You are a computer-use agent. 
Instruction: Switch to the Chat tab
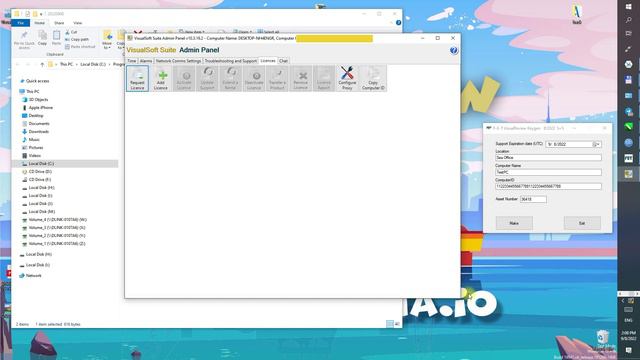tap(283, 61)
